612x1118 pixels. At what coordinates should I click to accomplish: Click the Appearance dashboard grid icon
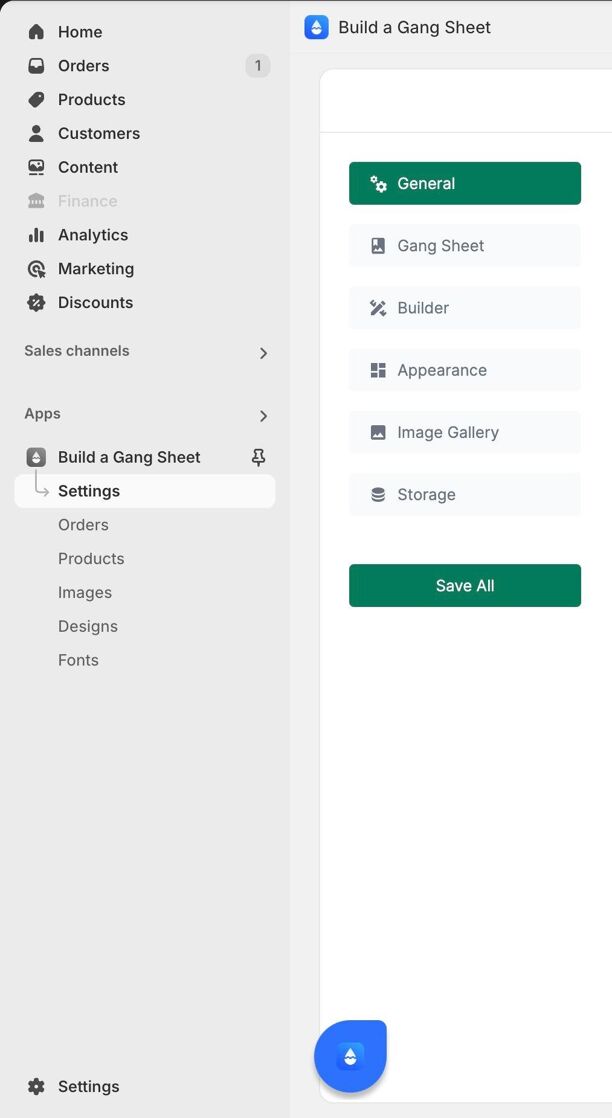point(378,370)
